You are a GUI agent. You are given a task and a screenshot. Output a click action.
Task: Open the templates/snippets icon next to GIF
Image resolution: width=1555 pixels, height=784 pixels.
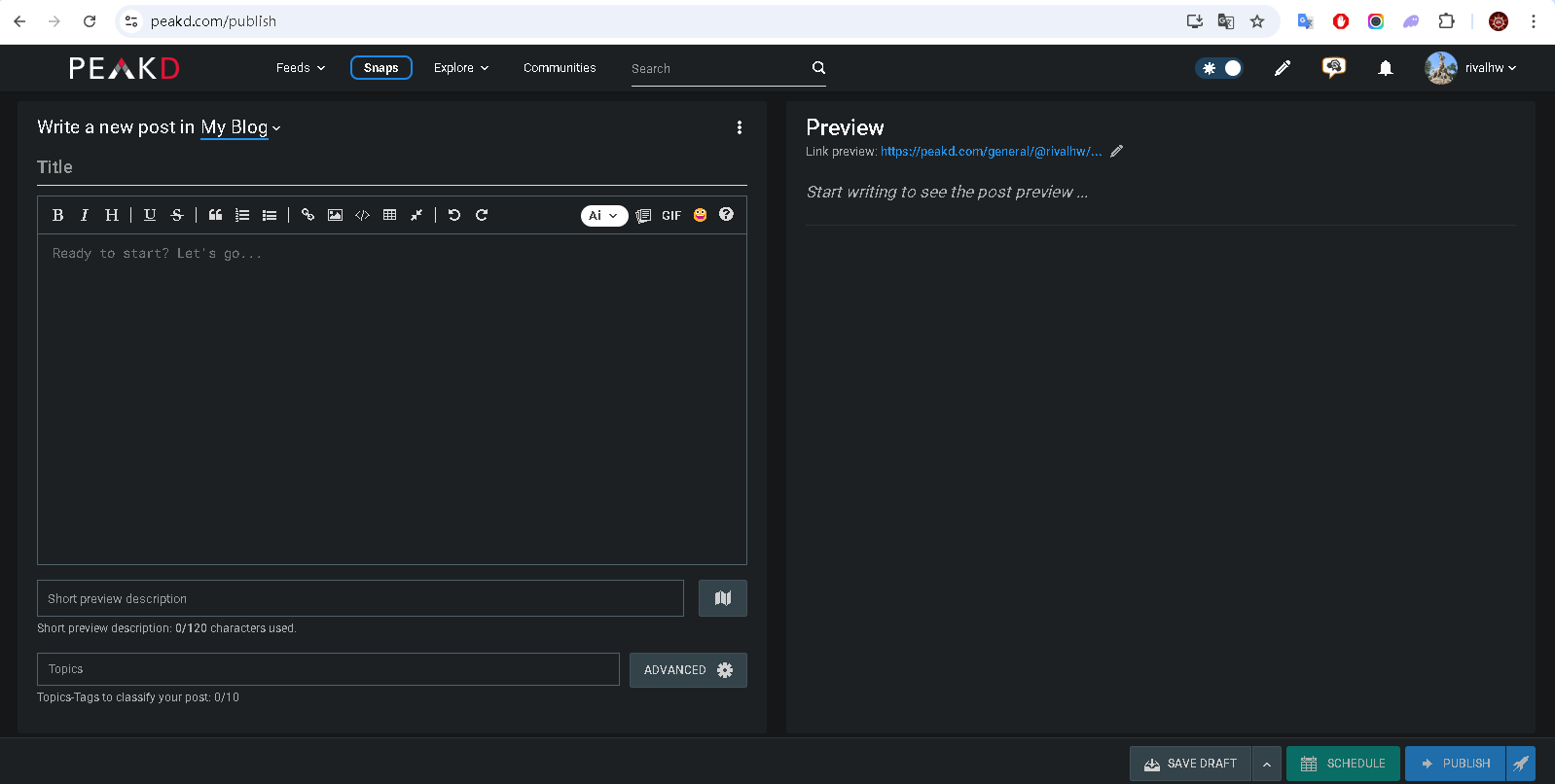pos(643,216)
